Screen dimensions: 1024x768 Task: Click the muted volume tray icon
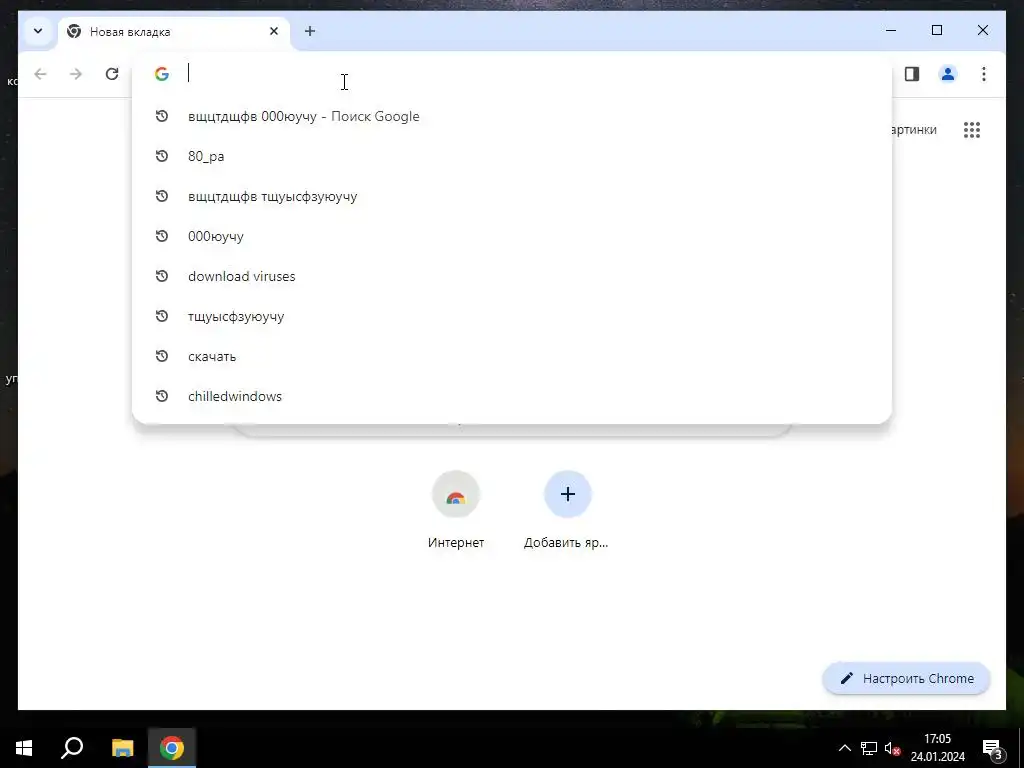pos(893,748)
